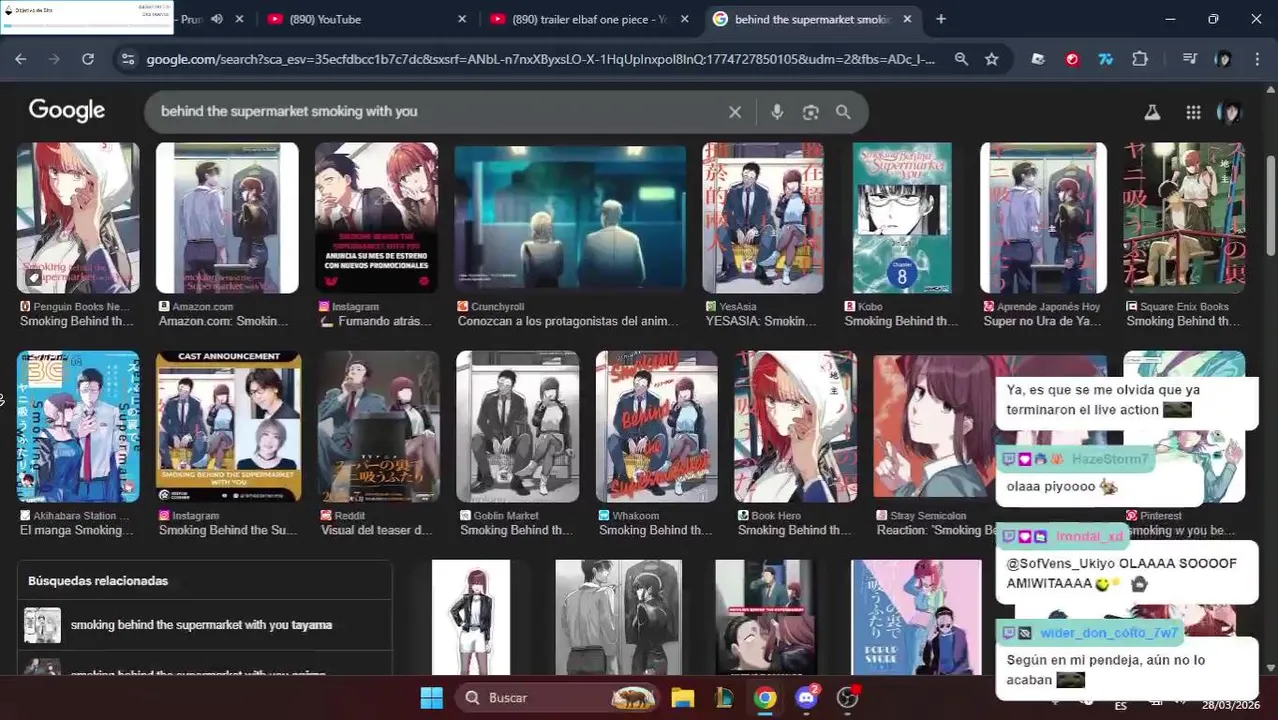Open the Kobo chapter 8 cover

tap(902, 218)
